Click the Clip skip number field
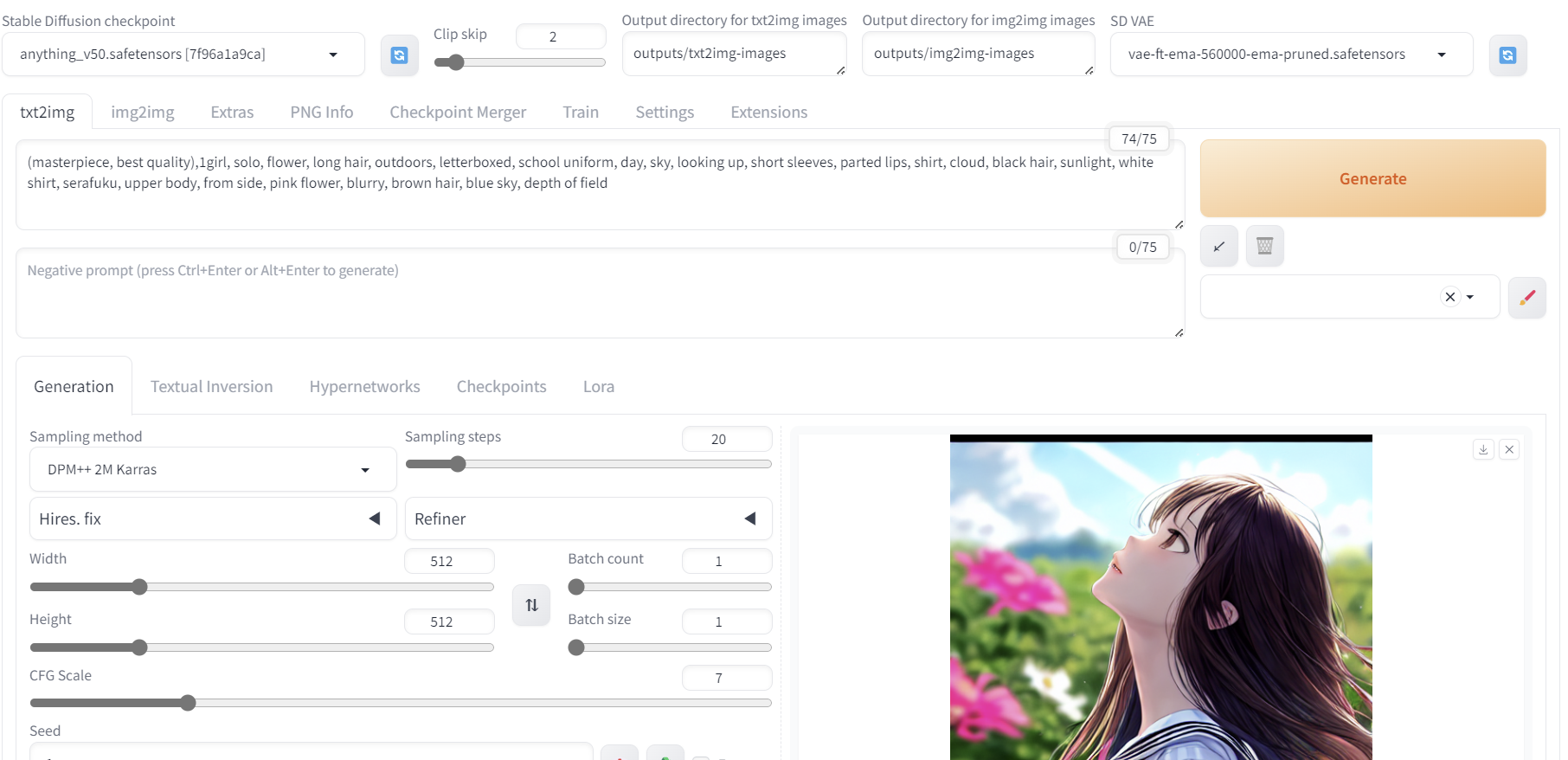1568x760 pixels. [x=561, y=36]
